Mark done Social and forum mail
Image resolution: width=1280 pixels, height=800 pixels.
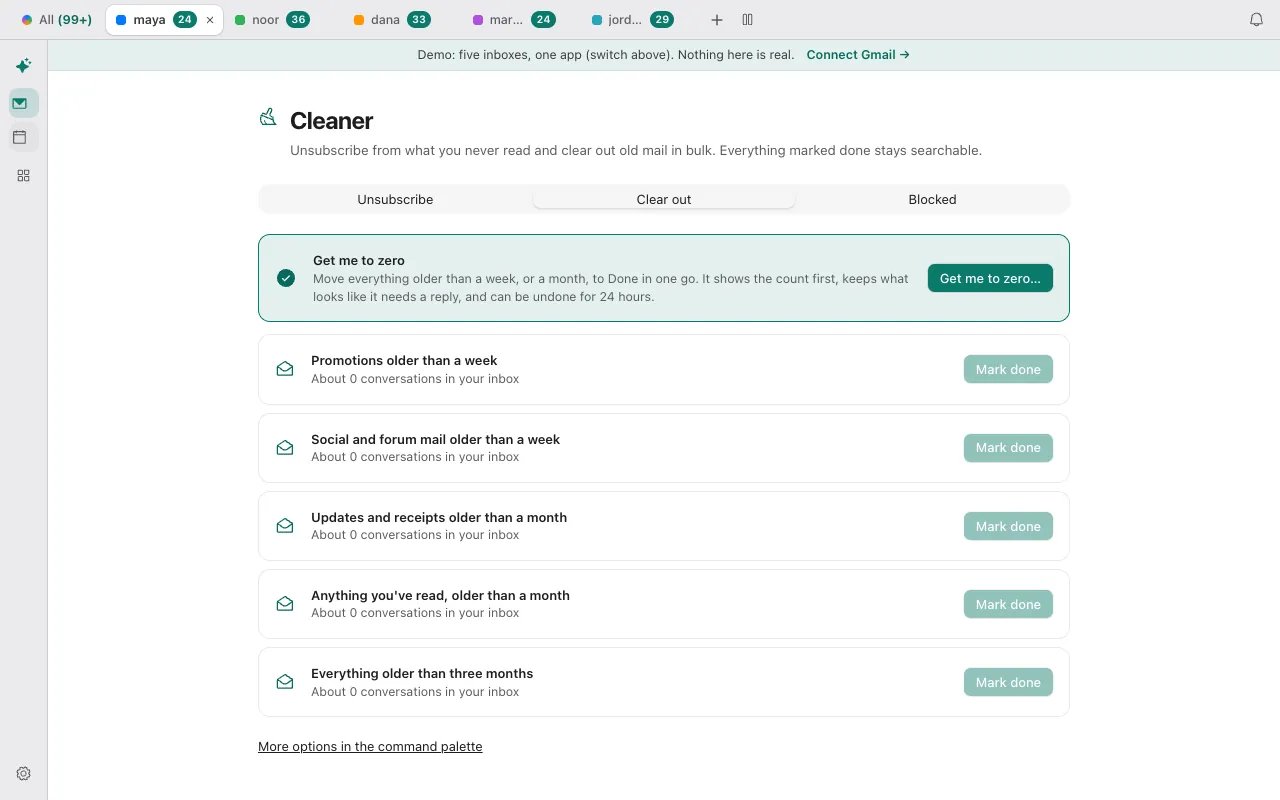click(x=1008, y=448)
